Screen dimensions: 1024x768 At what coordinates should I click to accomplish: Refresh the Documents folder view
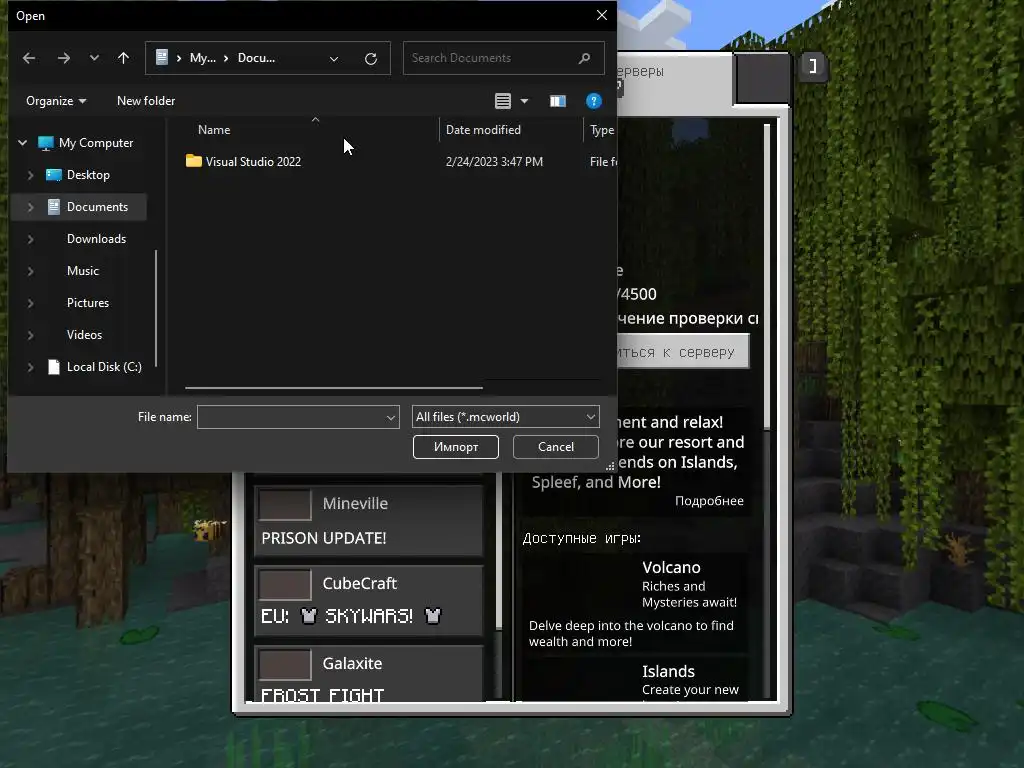point(371,59)
